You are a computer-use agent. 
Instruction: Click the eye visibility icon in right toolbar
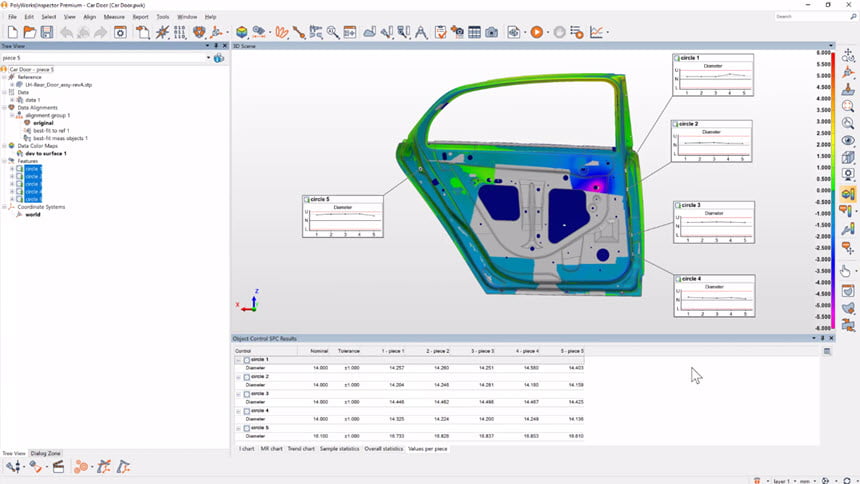[x=848, y=140]
